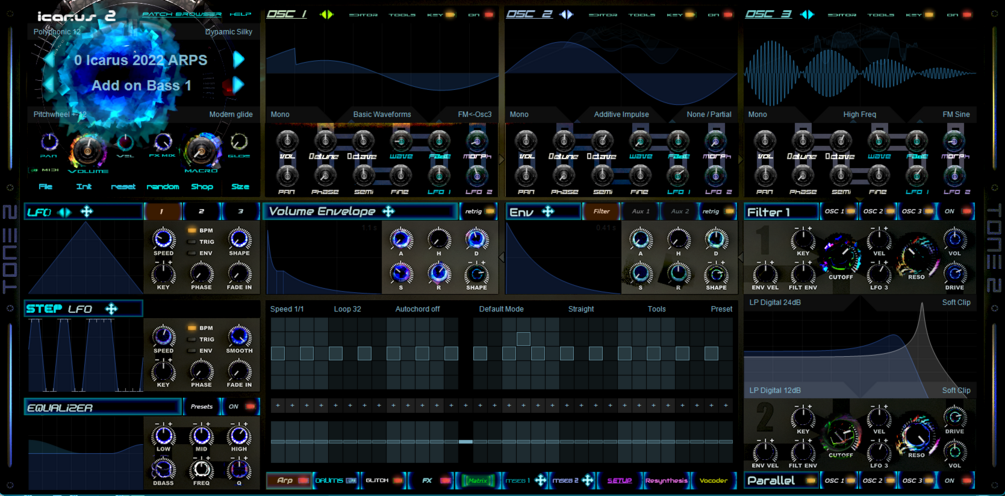Click the LFO SPEED knob
This screenshot has width=1005, height=496.
click(x=163, y=239)
